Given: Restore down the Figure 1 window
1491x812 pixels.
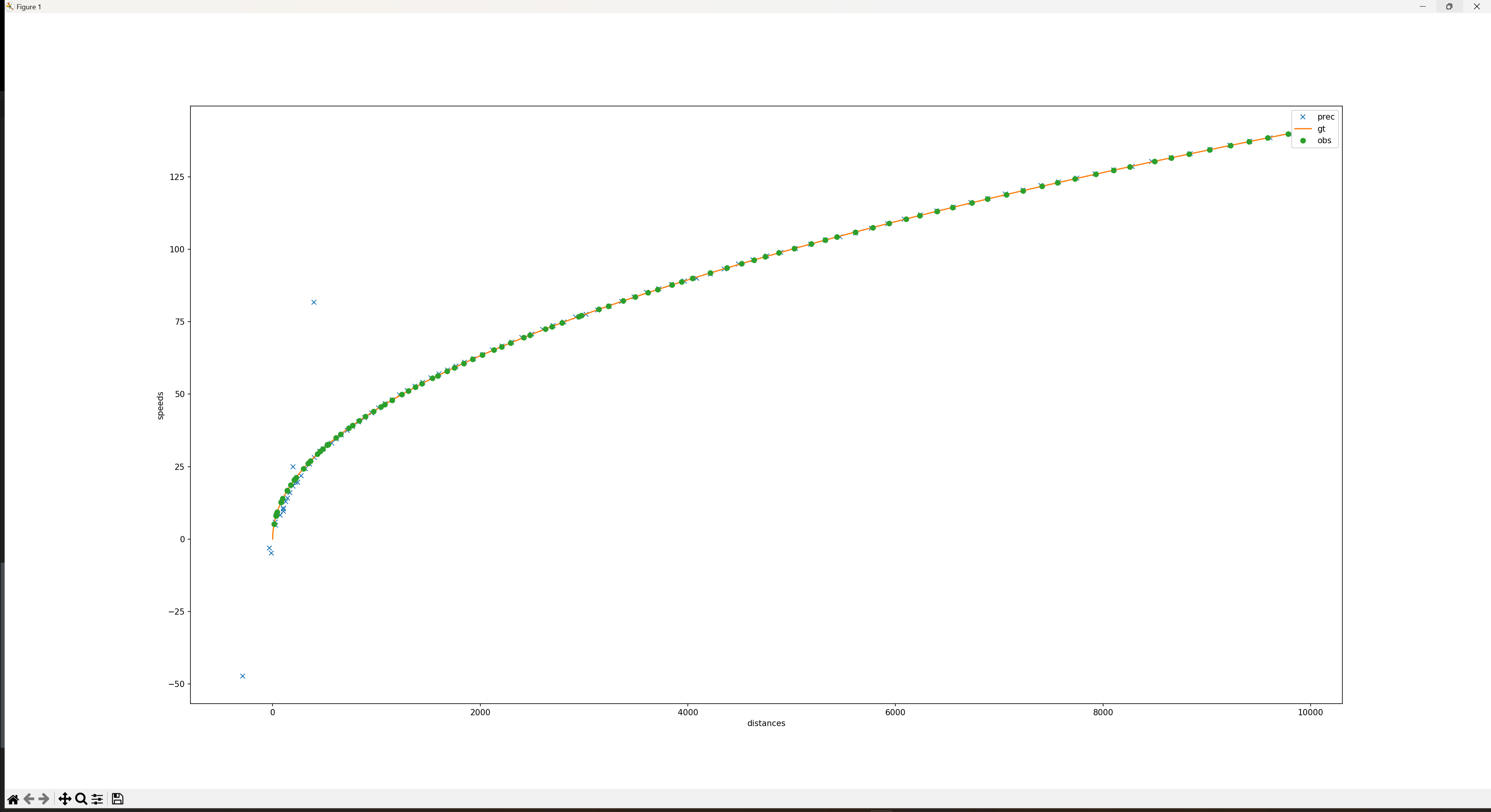Looking at the screenshot, I should 1449,6.
